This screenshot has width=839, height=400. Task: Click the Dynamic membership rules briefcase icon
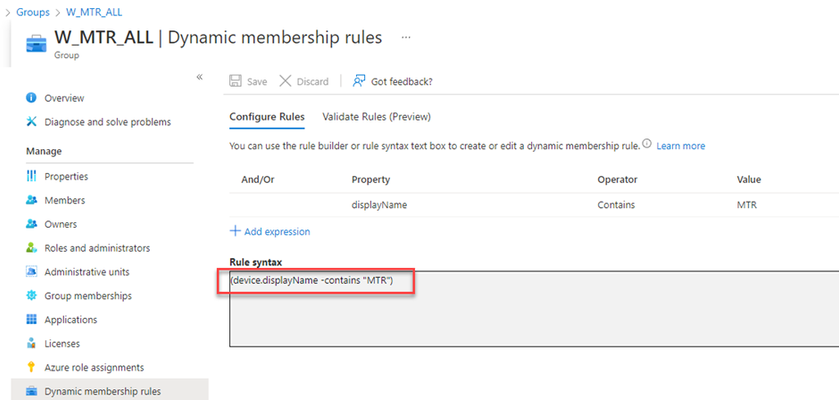[x=32, y=391]
